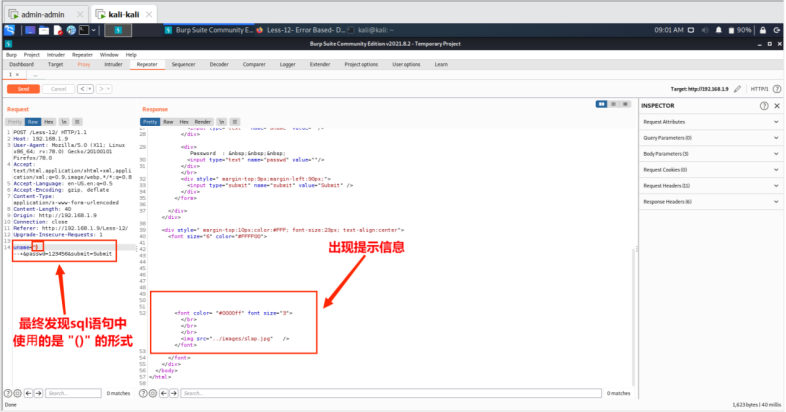This screenshot has width=786, height=412.
Task: Click the Cancel button
Action: pyautogui.click(x=58, y=89)
